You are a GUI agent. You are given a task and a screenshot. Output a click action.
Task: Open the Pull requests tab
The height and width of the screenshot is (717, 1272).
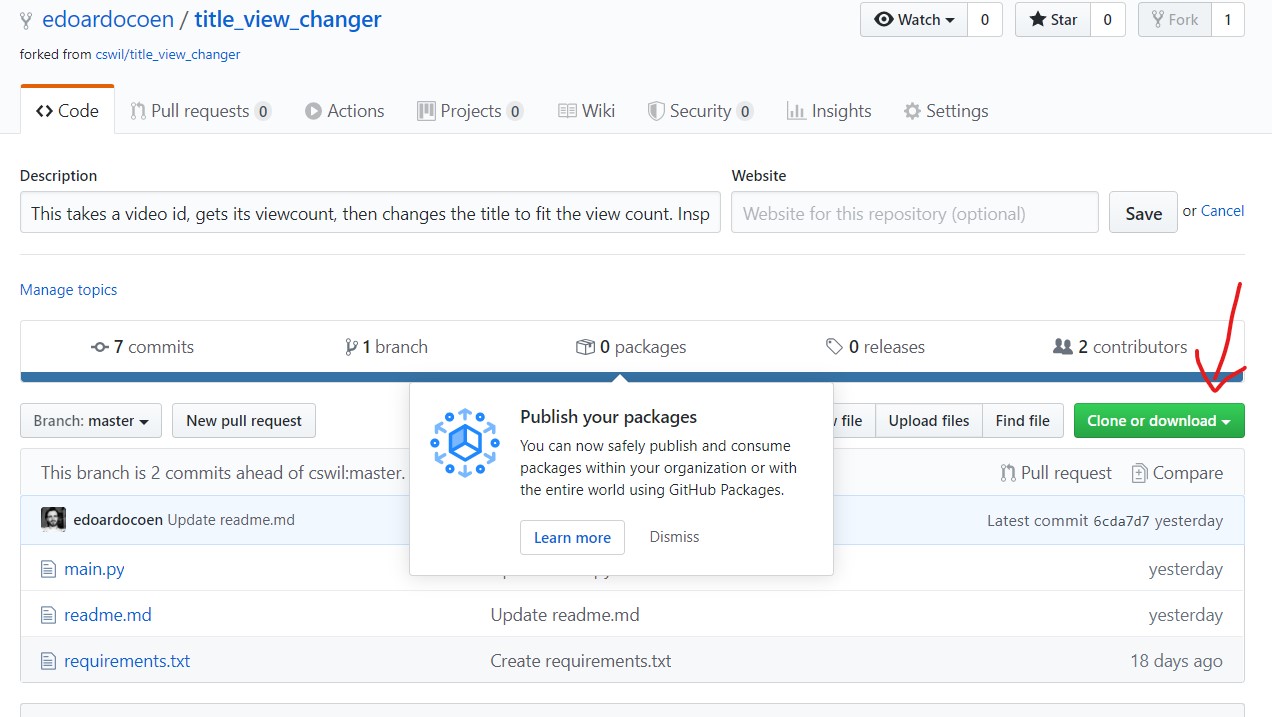click(199, 111)
